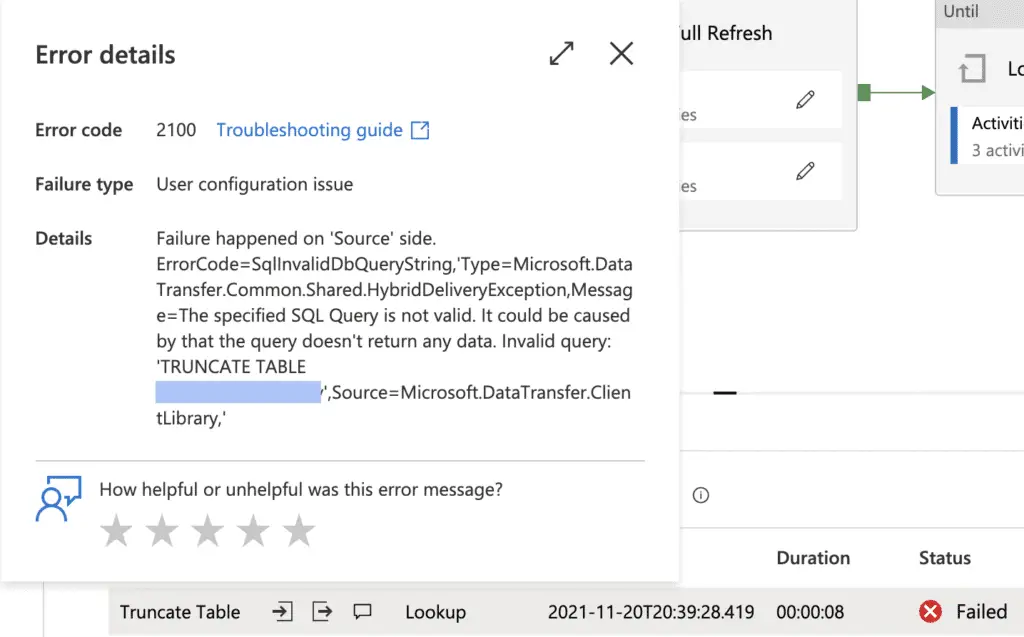Close the Error details dialog

(621, 54)
